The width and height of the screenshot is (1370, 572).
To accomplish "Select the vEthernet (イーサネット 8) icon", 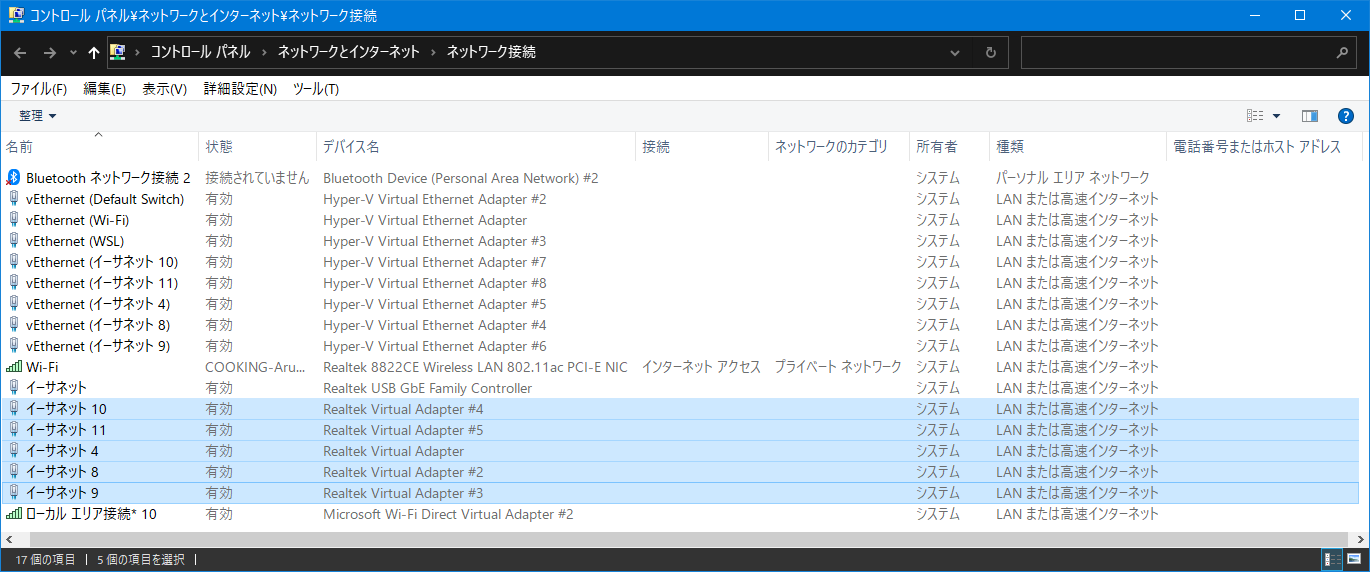I will point(13,325).
